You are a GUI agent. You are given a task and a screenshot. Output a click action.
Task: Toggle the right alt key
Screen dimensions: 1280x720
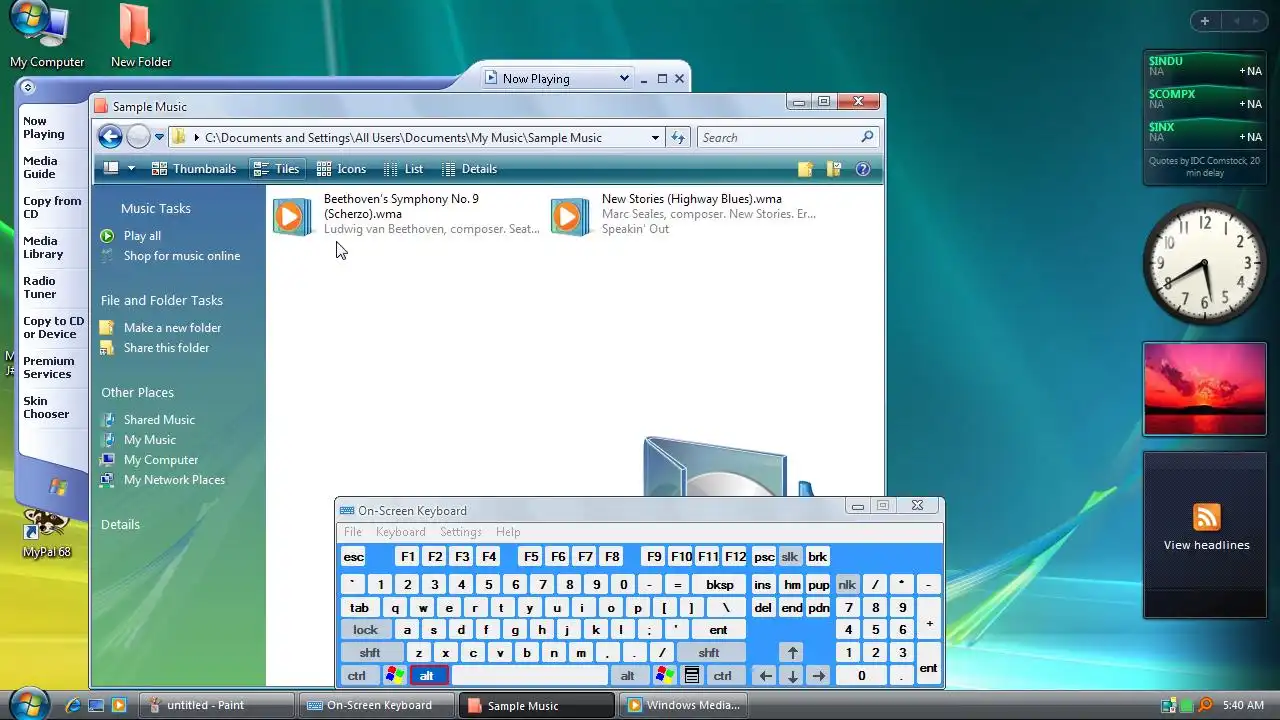tap(628, 676)
